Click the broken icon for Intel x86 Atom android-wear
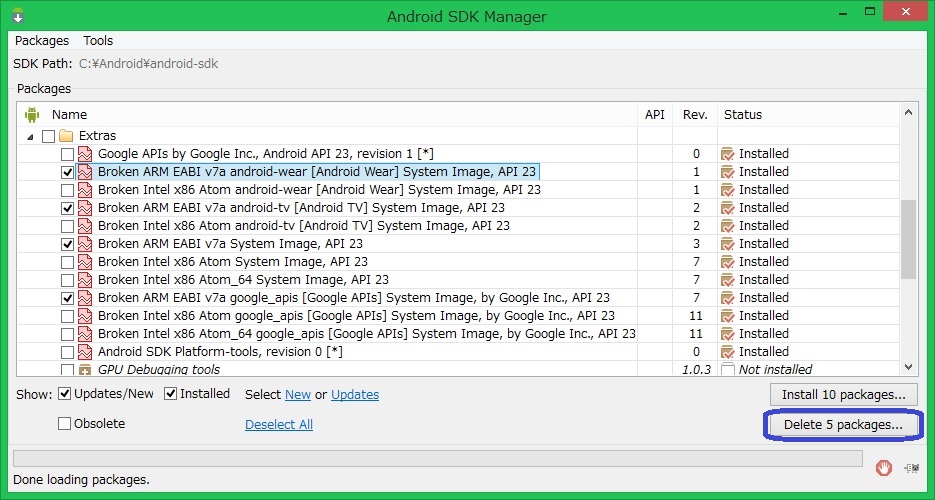The image size is (935, 500). (85, 190)
